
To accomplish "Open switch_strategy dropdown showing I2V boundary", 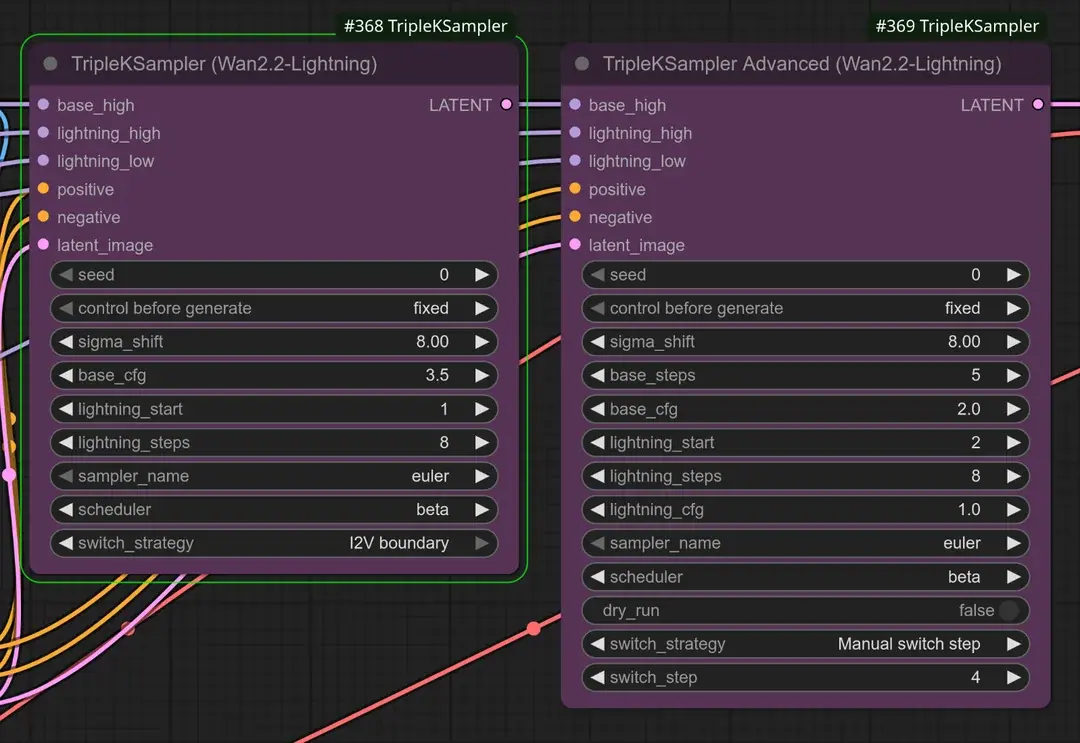I will 273,543.
